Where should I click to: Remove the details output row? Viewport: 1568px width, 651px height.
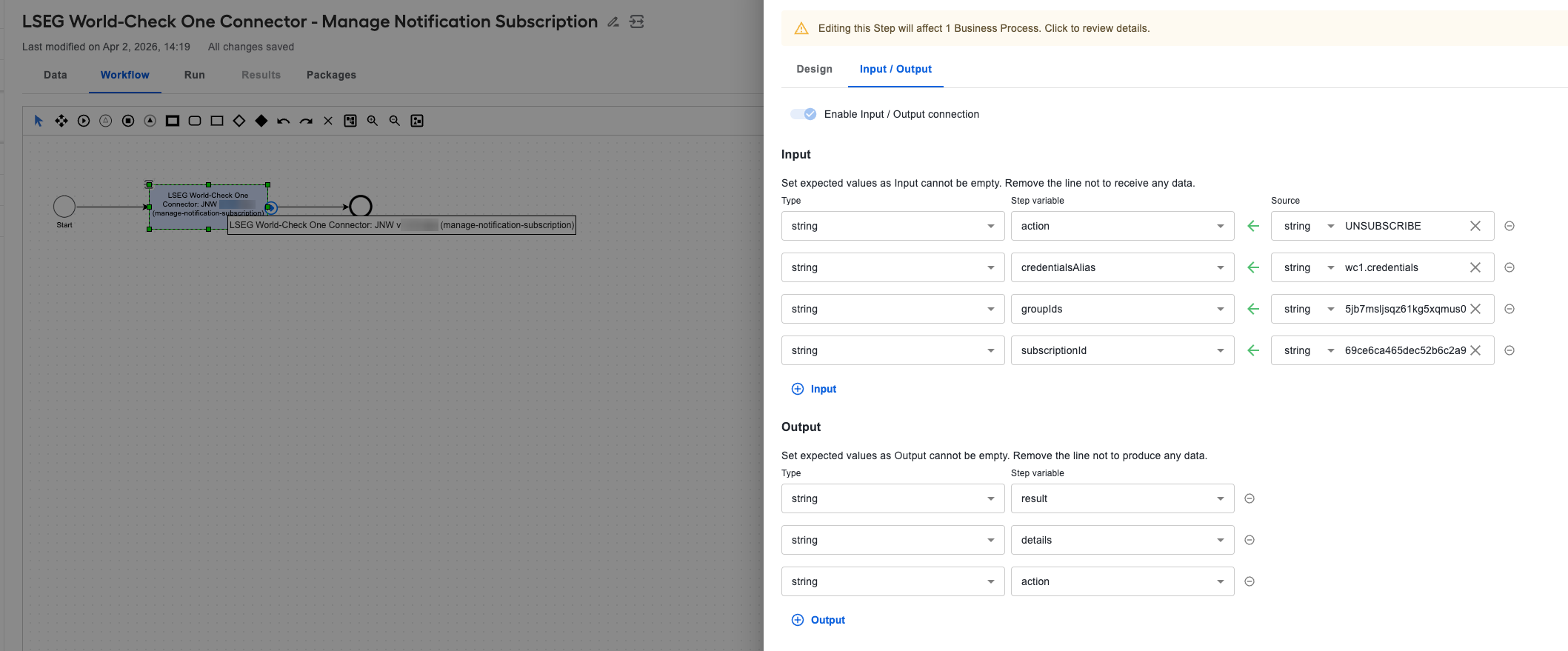click(1250, 540)
